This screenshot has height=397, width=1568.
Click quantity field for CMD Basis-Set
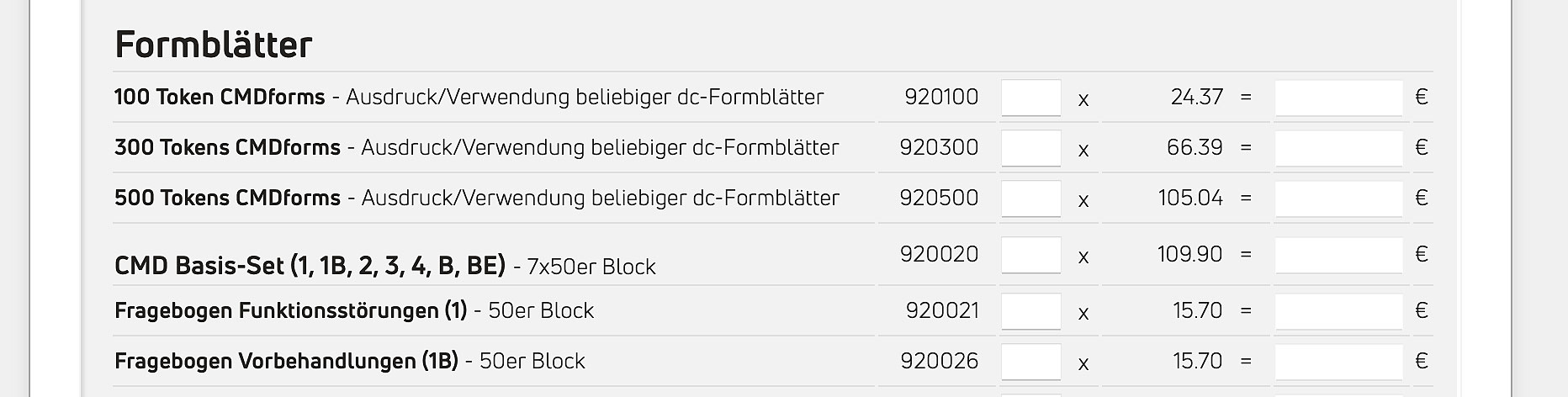point(1030,255)
